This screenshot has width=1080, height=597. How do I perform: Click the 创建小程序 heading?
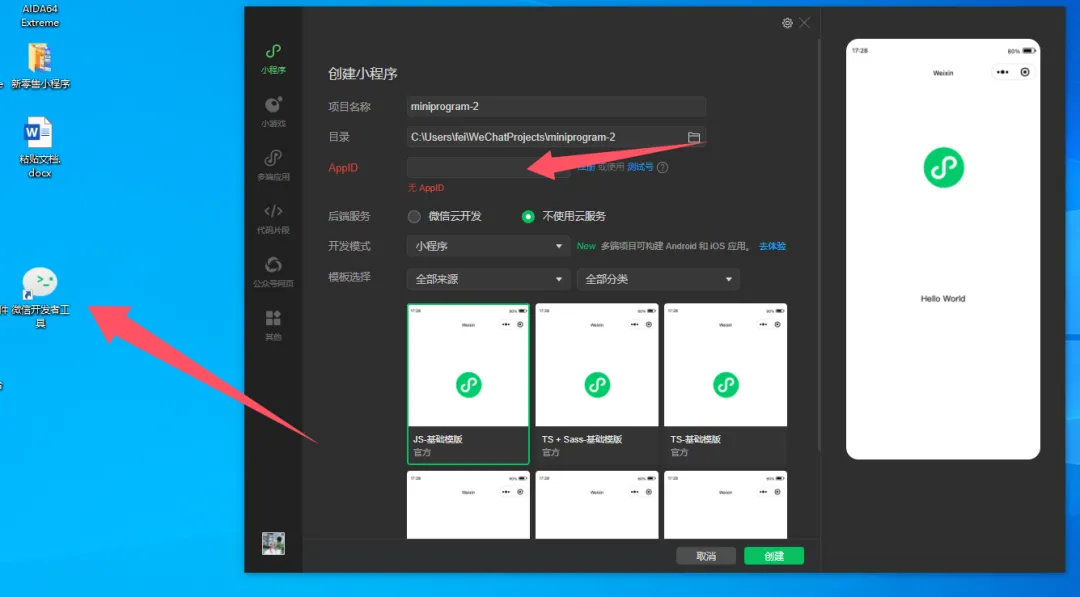[362, 74]
